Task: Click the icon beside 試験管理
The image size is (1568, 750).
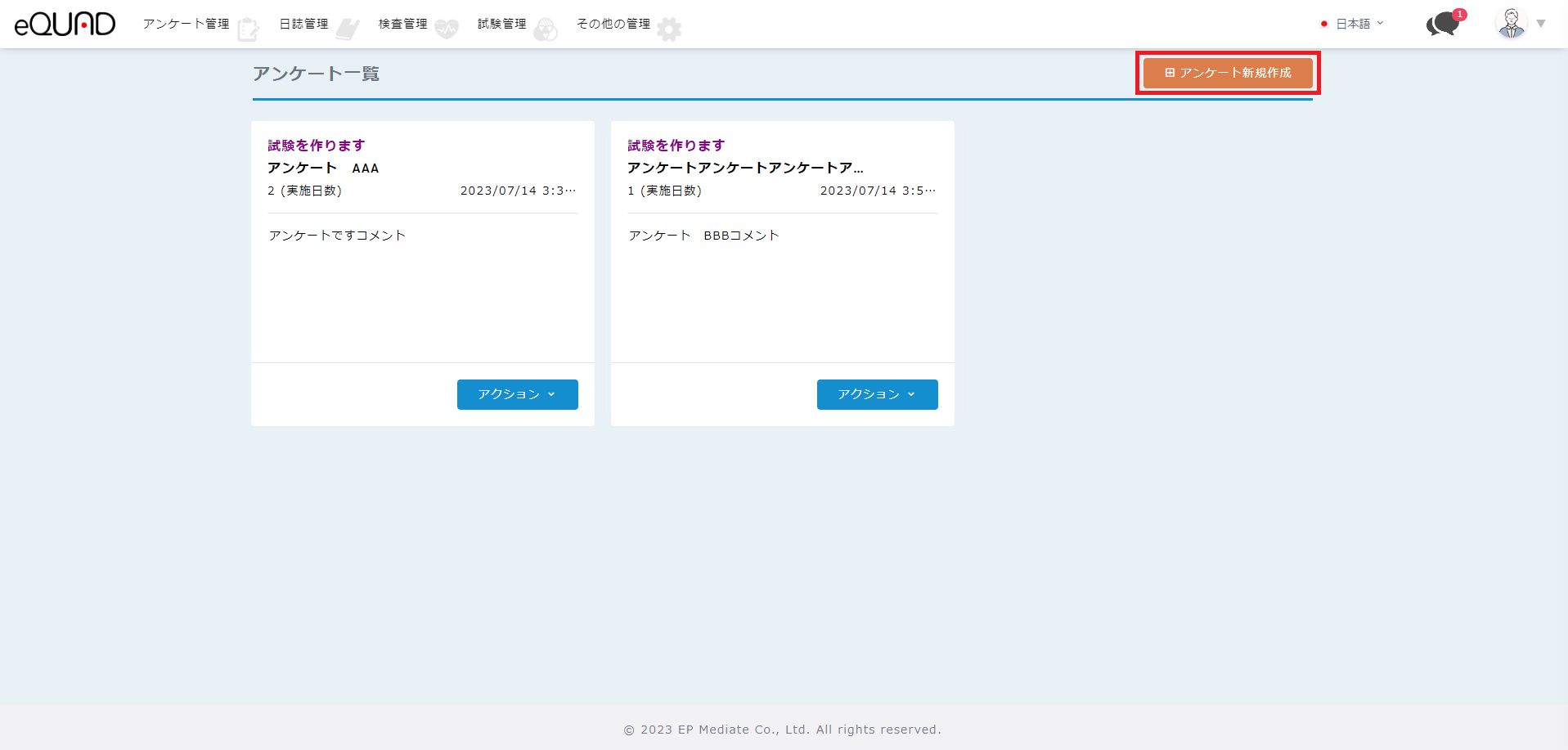Action: tap(546, 30)
